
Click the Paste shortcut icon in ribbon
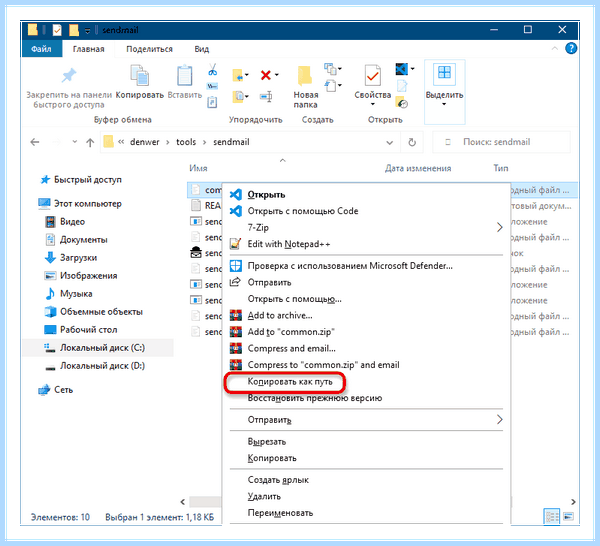tap(212, 102)
